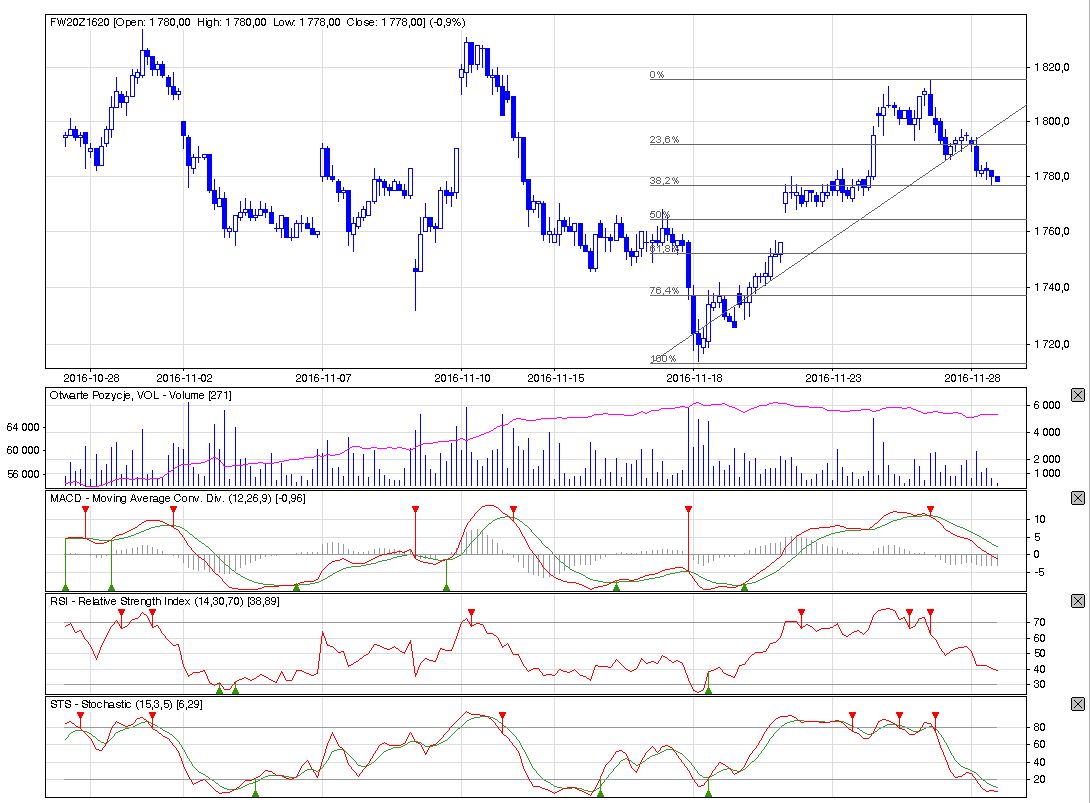Click the rightmost green buy marker in RSI panel
The width and height of the screenshot is (1090, 803).
(x=708, y=690)
